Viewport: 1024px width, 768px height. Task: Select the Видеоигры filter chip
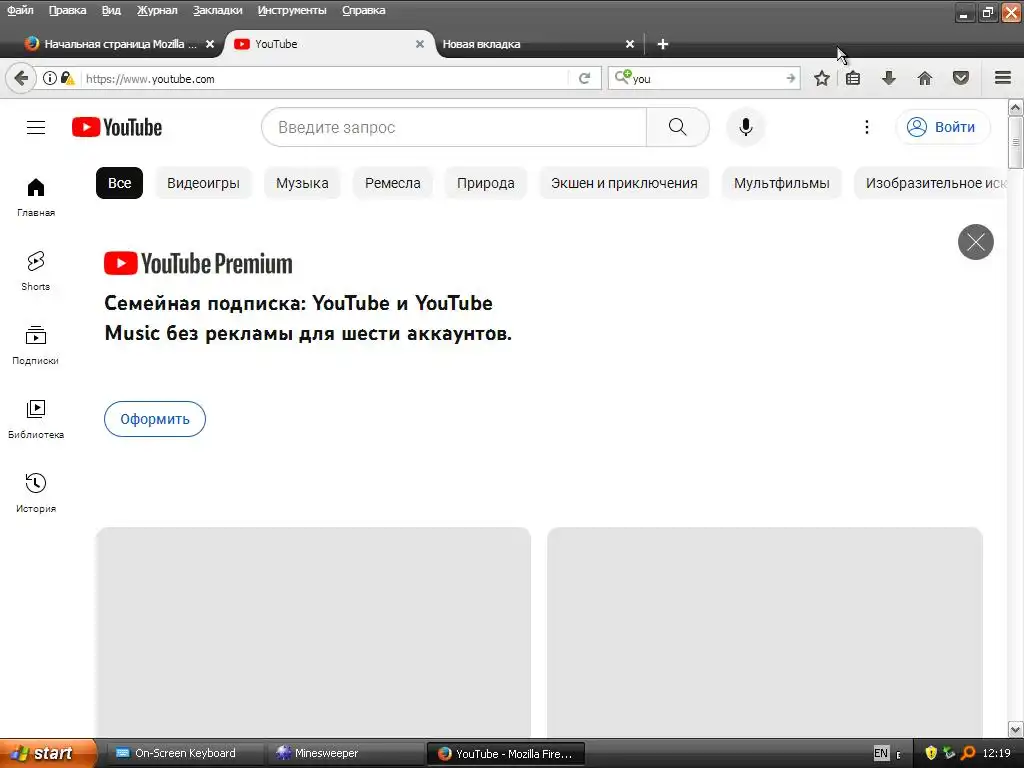[x=203, y=183]
